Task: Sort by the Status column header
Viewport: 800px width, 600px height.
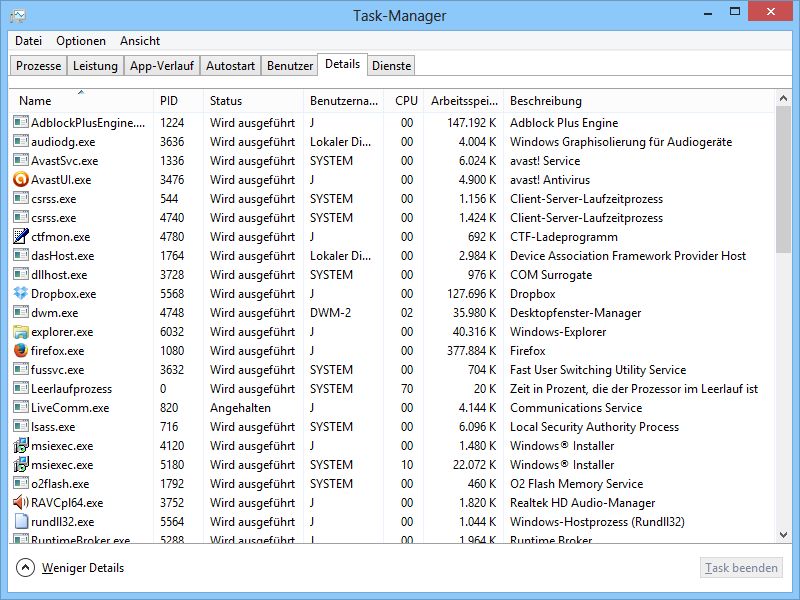Action: coord(253,101)
